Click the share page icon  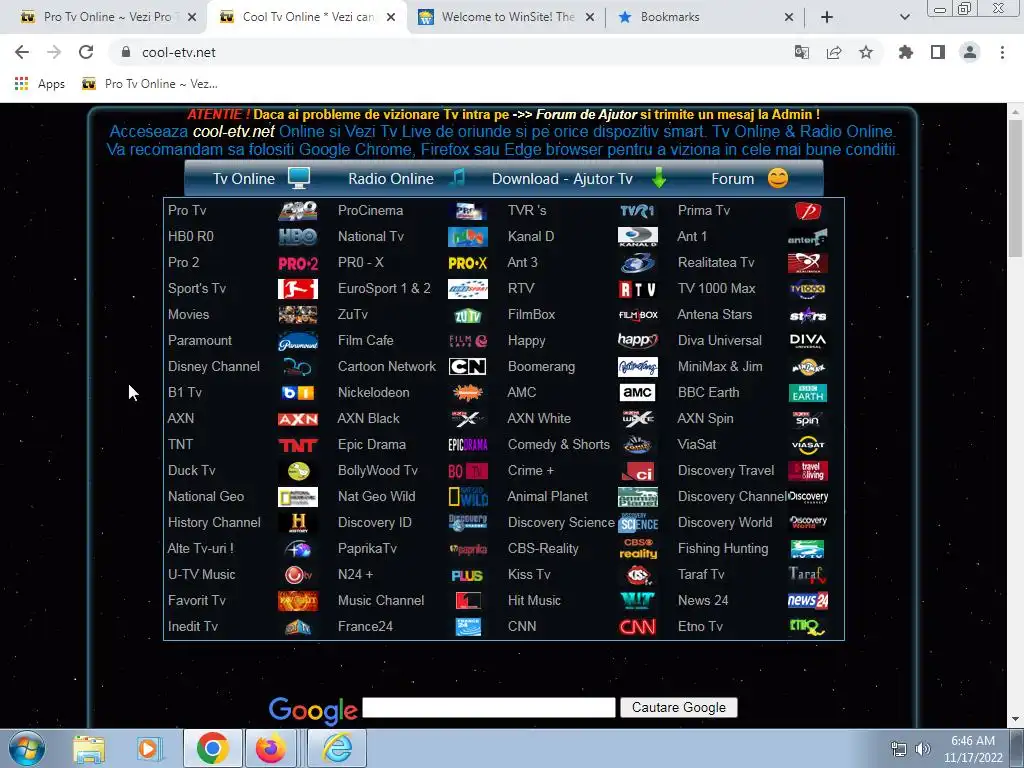(834, 52)
